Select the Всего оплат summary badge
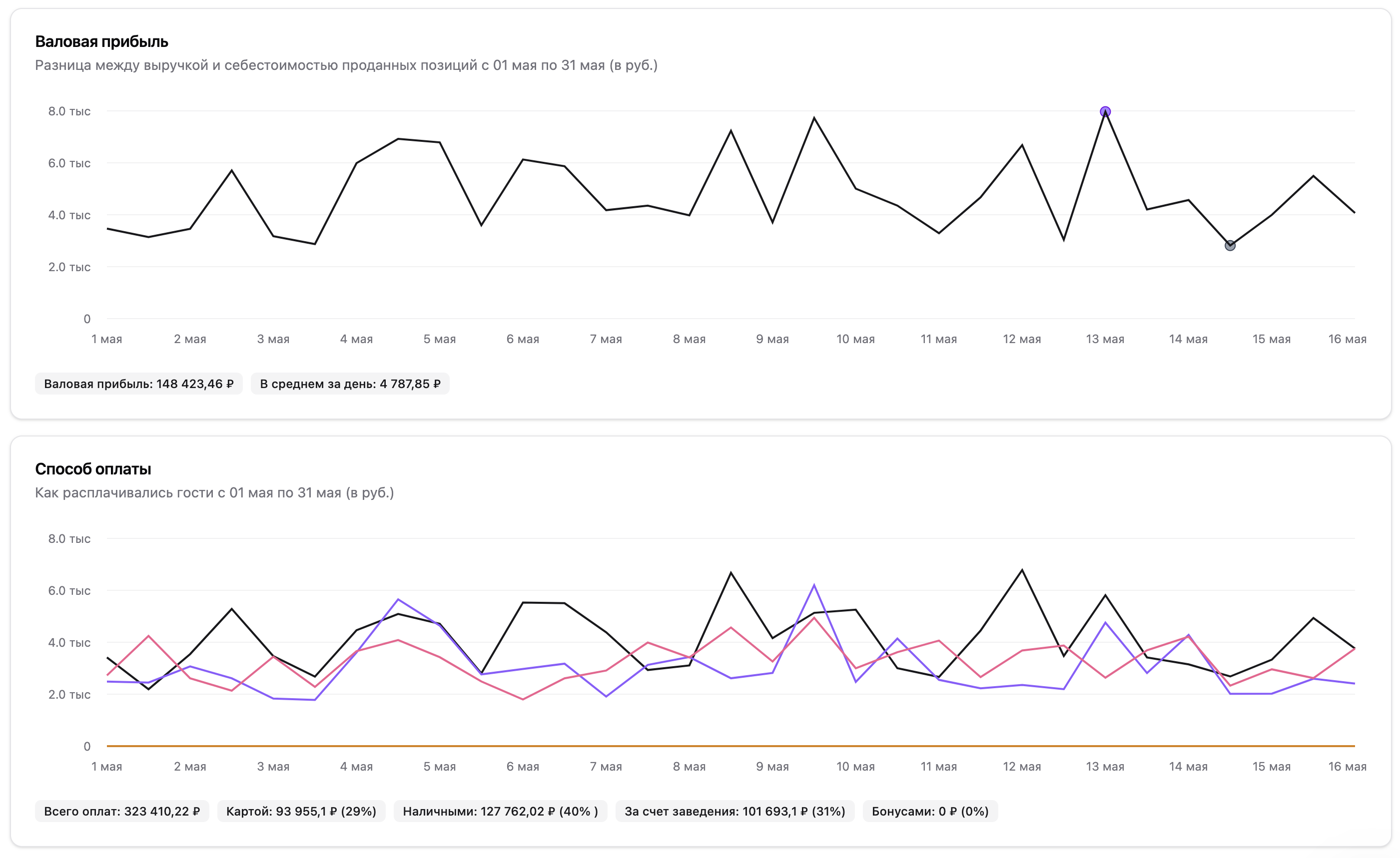The image size is (1400, 858). (121, 811)
